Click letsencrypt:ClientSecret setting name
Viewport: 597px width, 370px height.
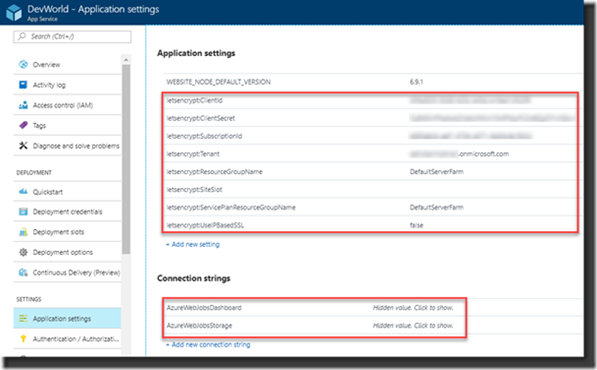(201, 118)
